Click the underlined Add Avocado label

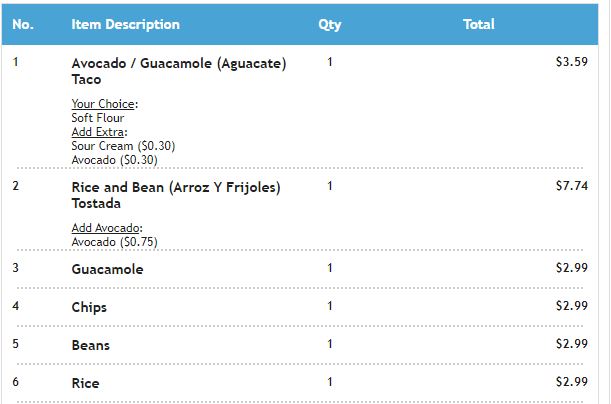pos(105,228)
